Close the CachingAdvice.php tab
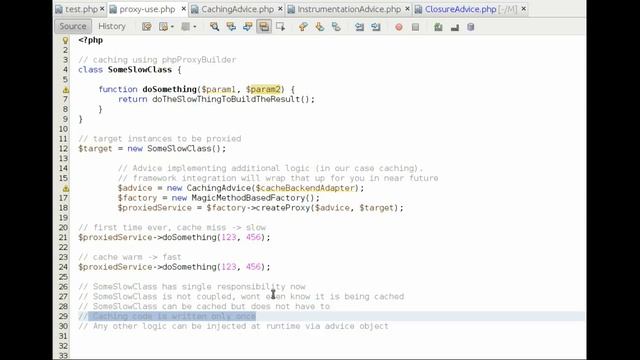The width and height of the screenshot is (640, 360). click(280, 9)
